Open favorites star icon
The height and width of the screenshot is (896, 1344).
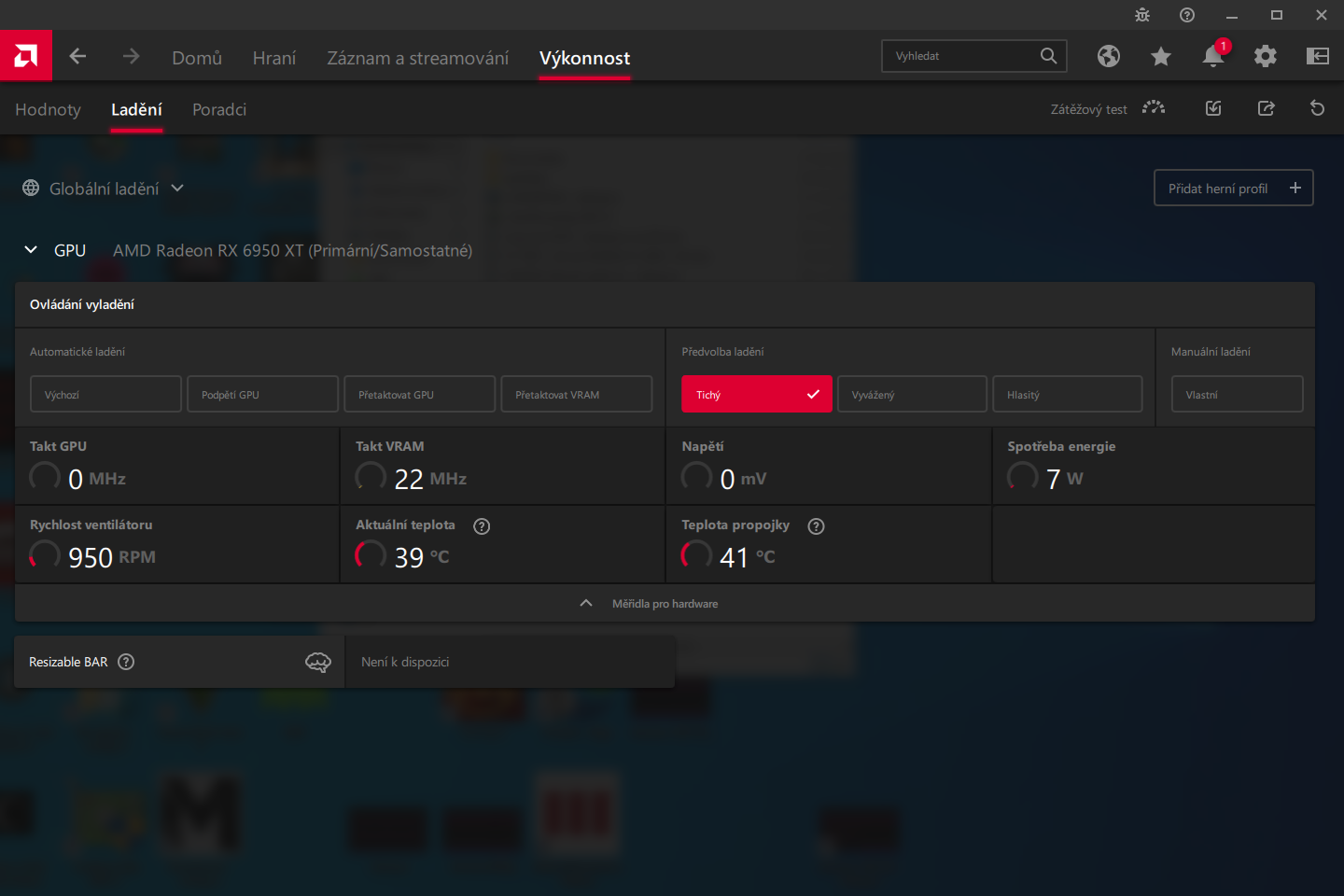(1161, 56)
